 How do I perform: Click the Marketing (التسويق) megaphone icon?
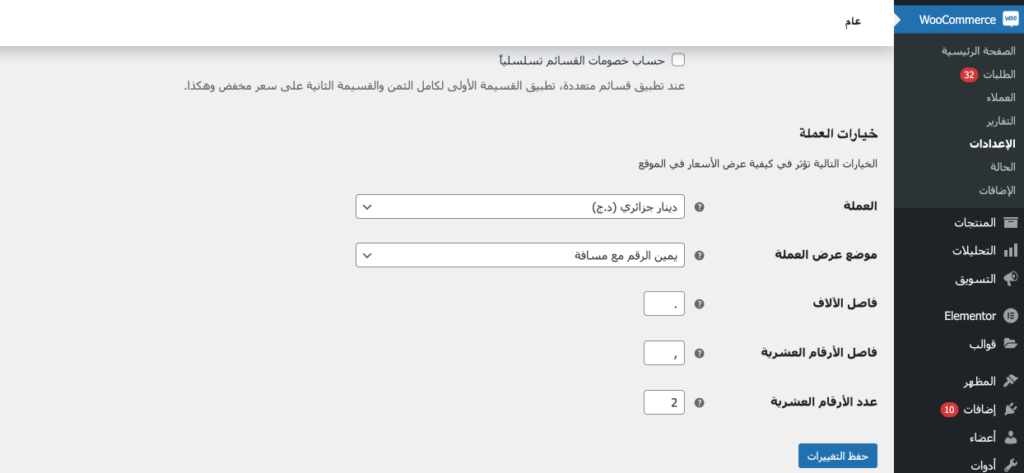[x=1011, y=279]
